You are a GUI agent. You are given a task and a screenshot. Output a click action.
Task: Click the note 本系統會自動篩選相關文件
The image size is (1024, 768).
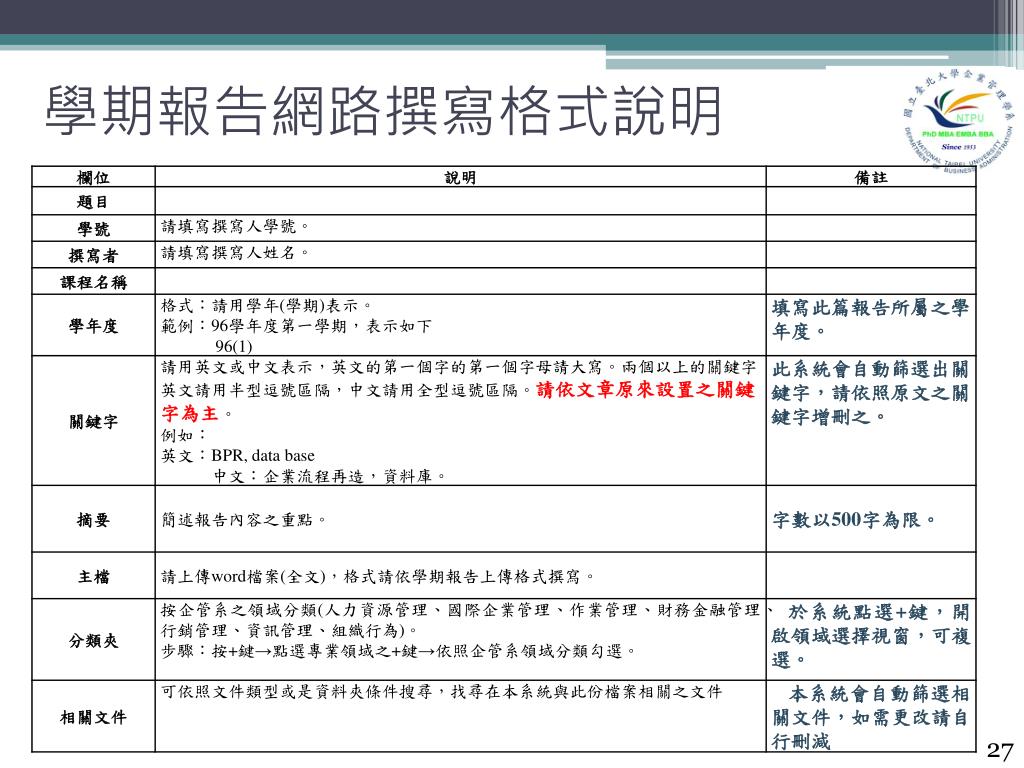click(870, 717)
